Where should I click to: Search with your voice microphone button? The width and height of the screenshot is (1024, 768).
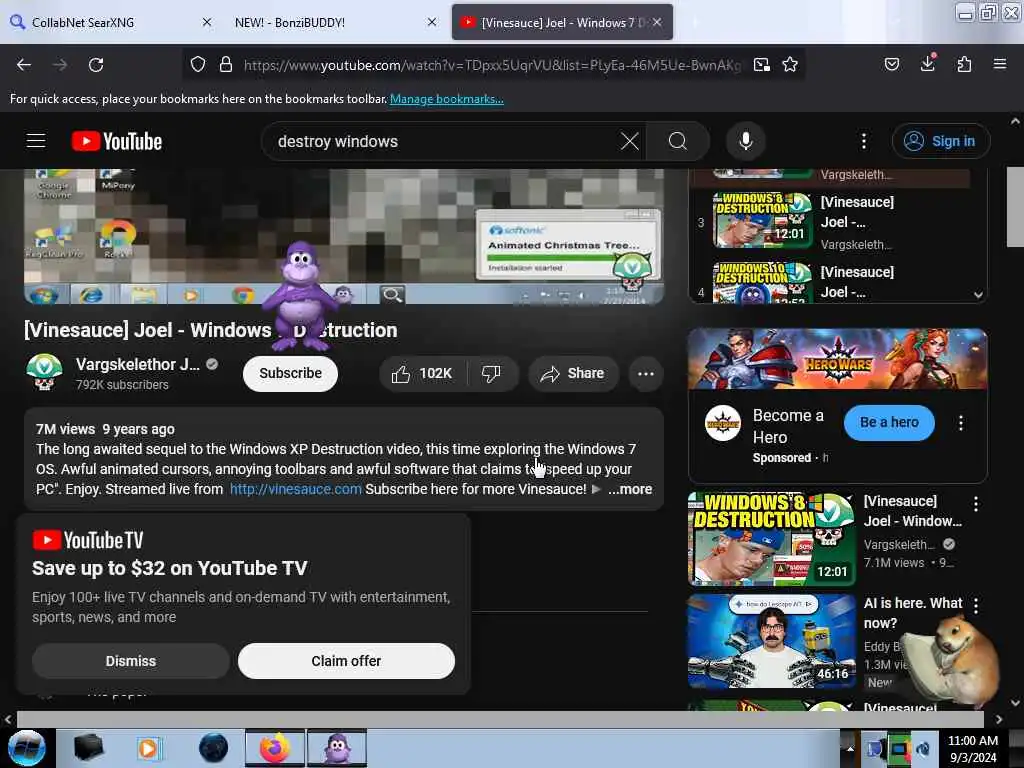[746, 141]
